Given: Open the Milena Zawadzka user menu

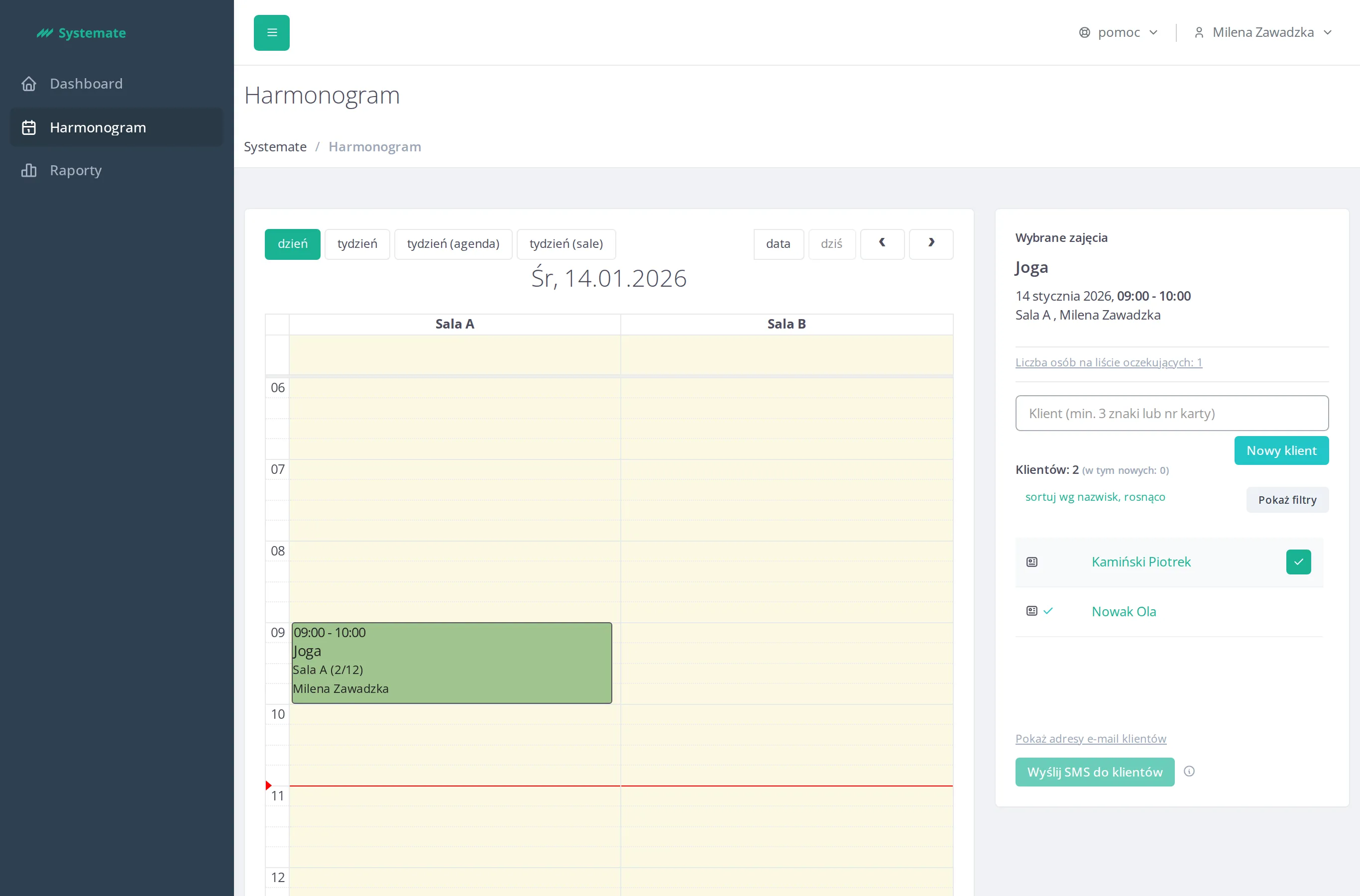Looking at the screenshot, I should click(1263, 32).
